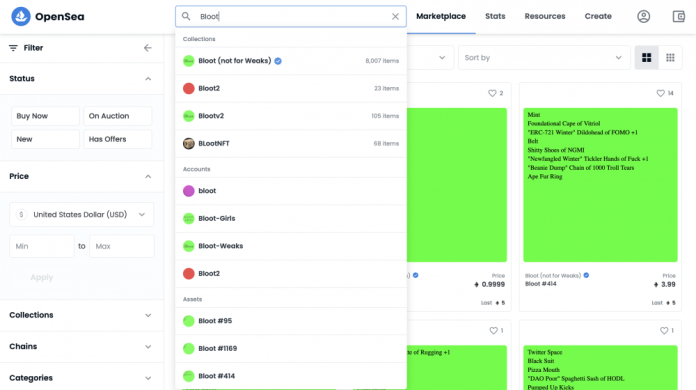
Task: Toggle the Has Offers status filter
Action: pos(118,139)
